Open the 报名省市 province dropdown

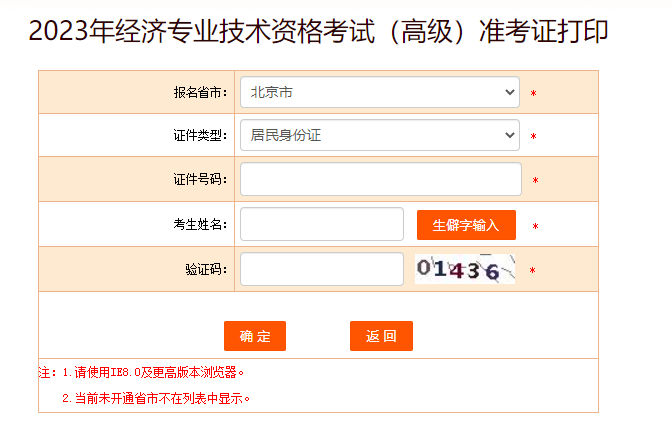380,93
